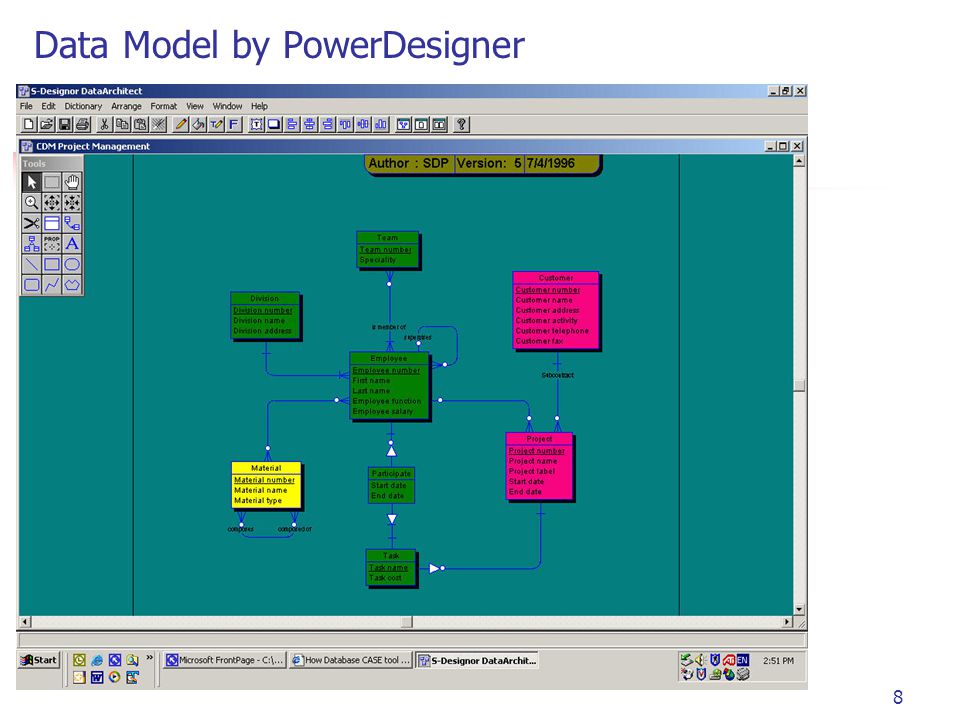Click the Word quick launch icon

point(97,677)
